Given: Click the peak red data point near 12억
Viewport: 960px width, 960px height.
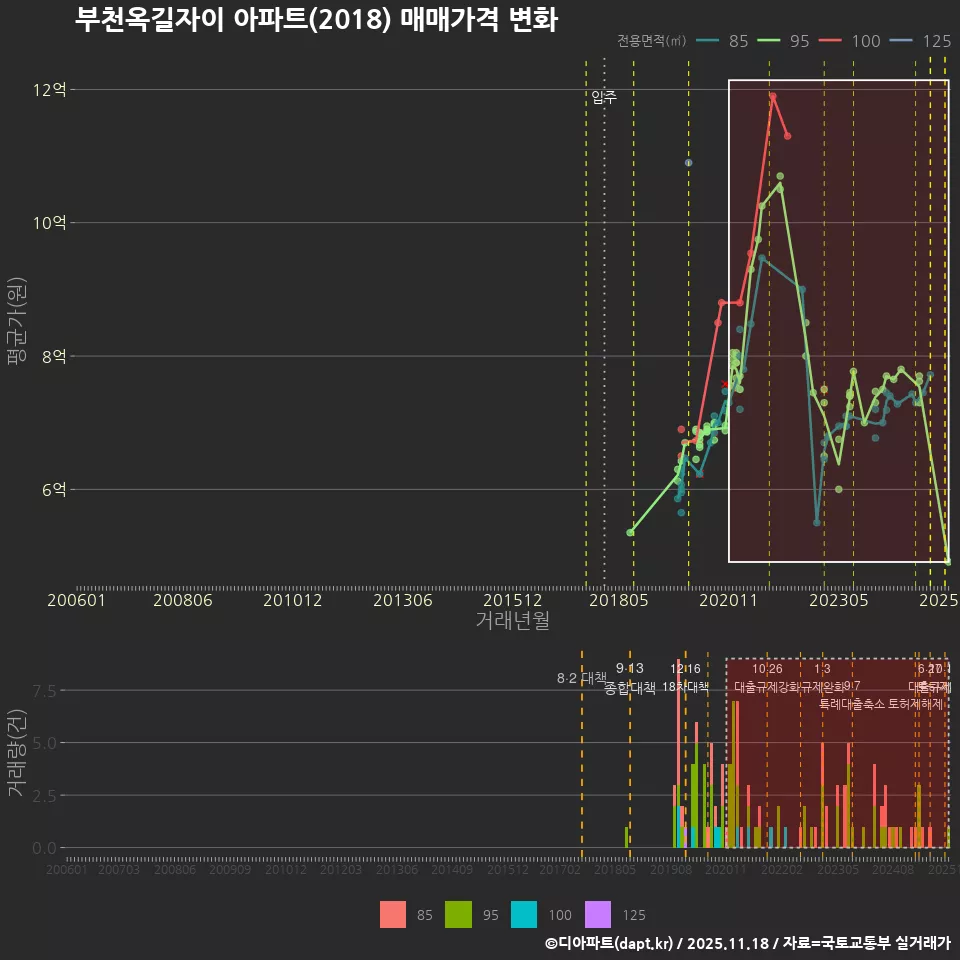Looking at the screenshot, I should pos(772,95).
